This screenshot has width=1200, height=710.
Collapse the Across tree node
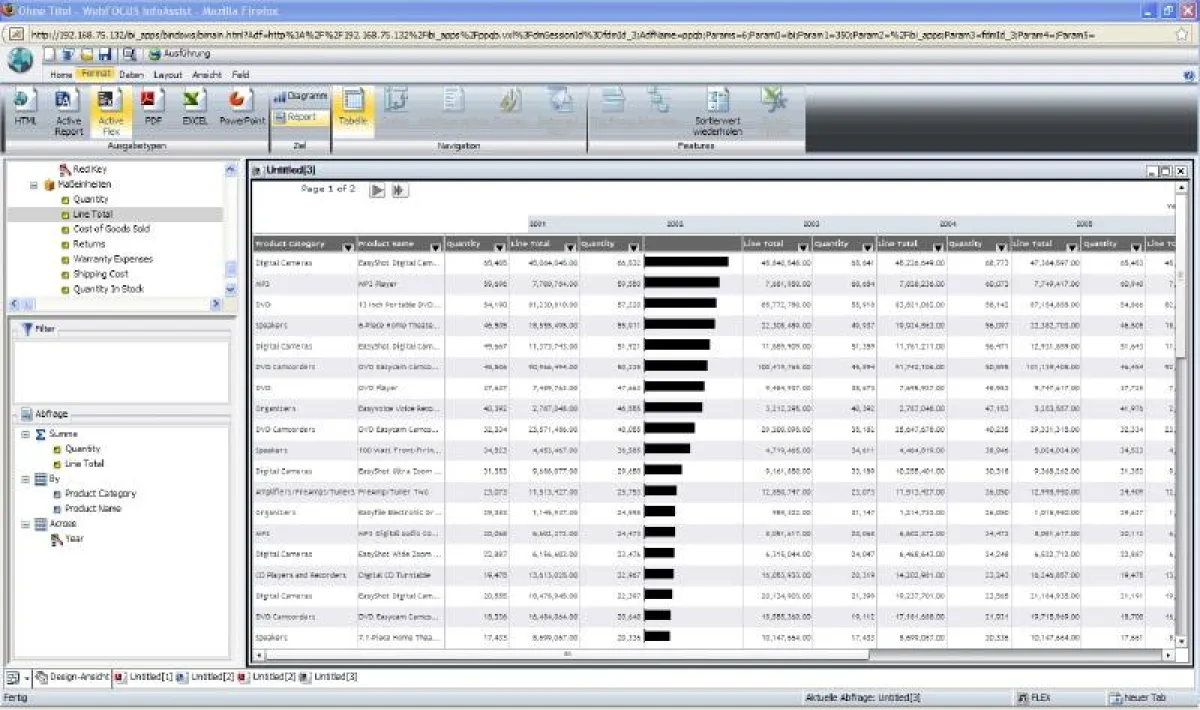24,523
